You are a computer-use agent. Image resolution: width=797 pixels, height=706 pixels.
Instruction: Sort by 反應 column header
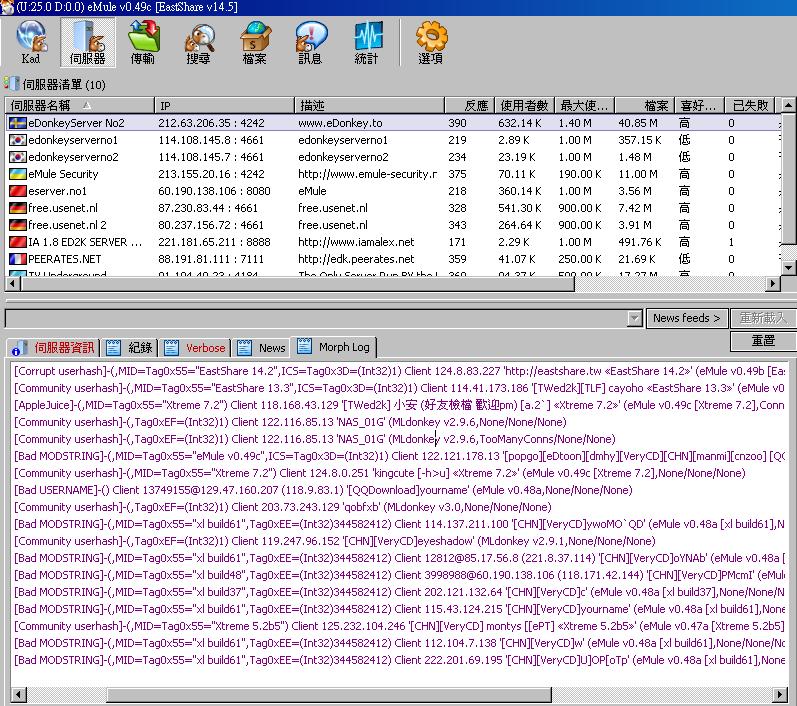[x=469, y=106]
